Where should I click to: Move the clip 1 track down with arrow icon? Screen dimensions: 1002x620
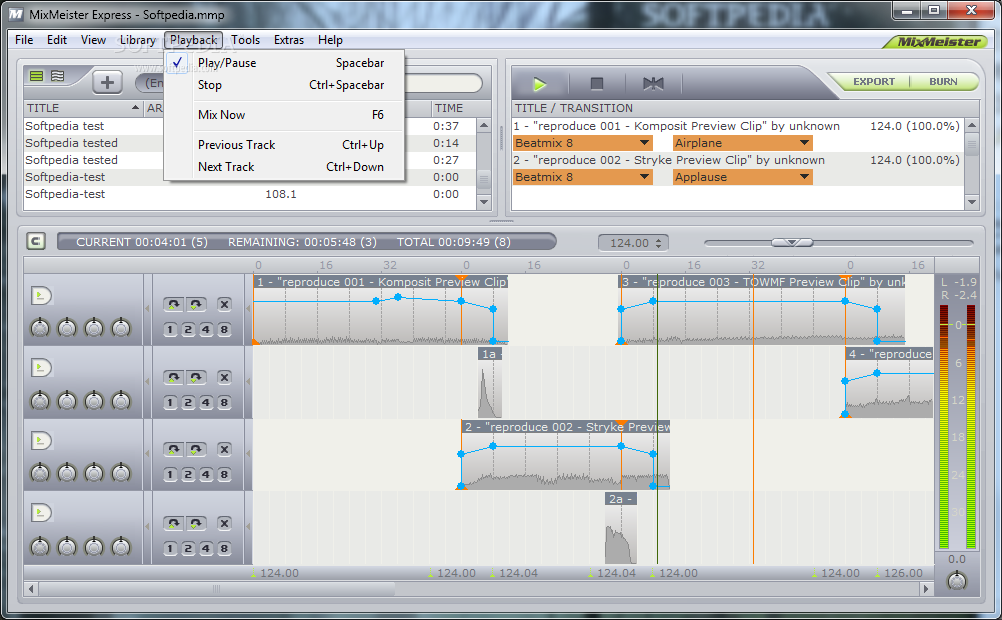(196, 304)
